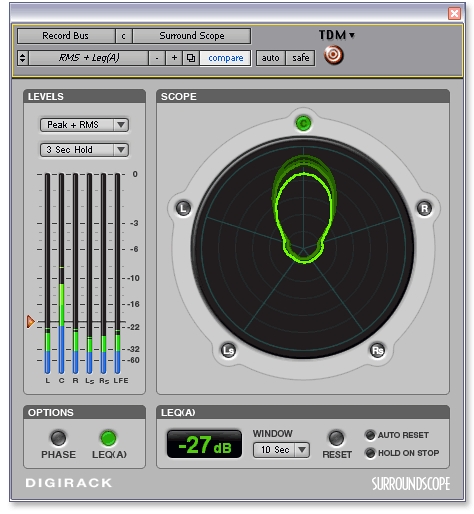Click the SURROUNDSCOPE logo text

point(411,484)
